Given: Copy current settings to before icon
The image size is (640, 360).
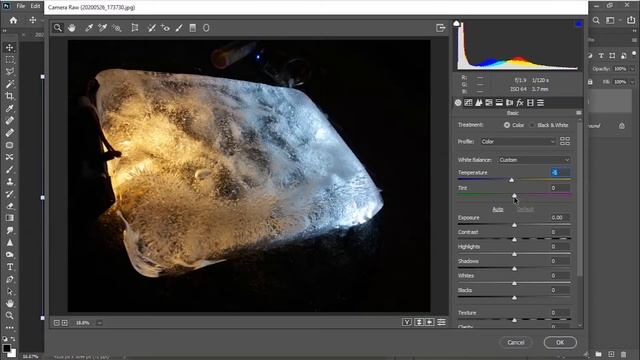Looking at the screenshot, I should tap(430, 322).
